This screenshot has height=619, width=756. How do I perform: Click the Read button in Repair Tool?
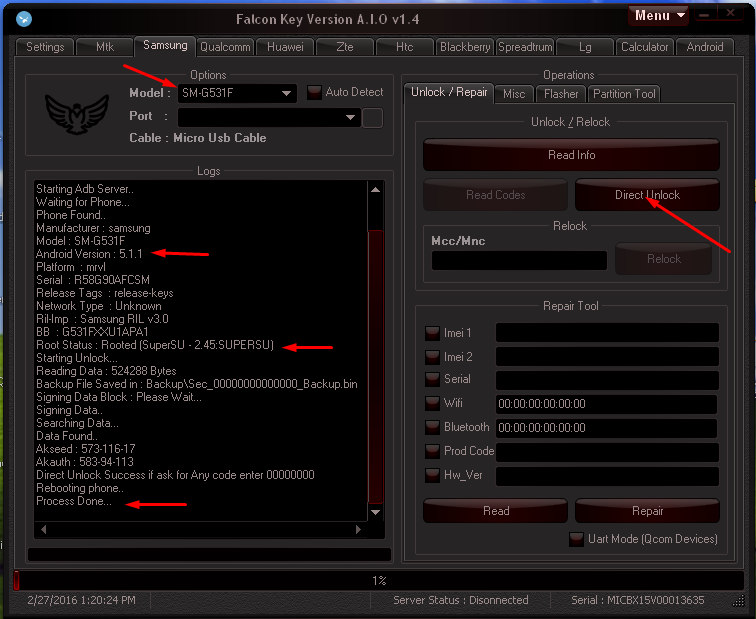(496, 511)
